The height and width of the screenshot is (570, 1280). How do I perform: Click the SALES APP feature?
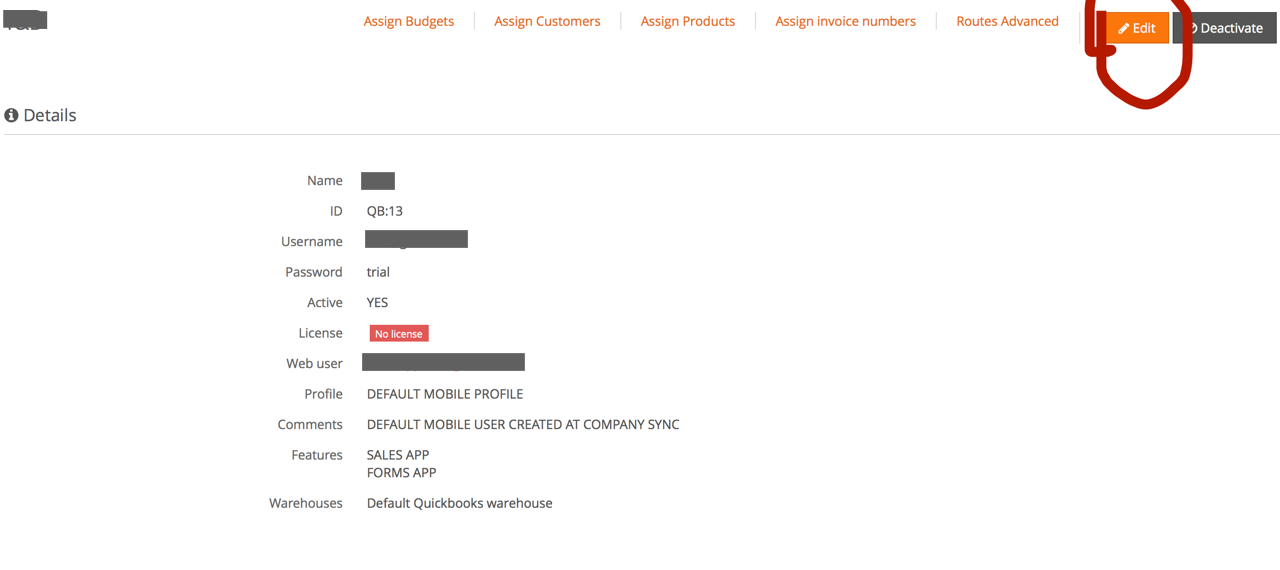pyautogui.click(x=398, y=455)
